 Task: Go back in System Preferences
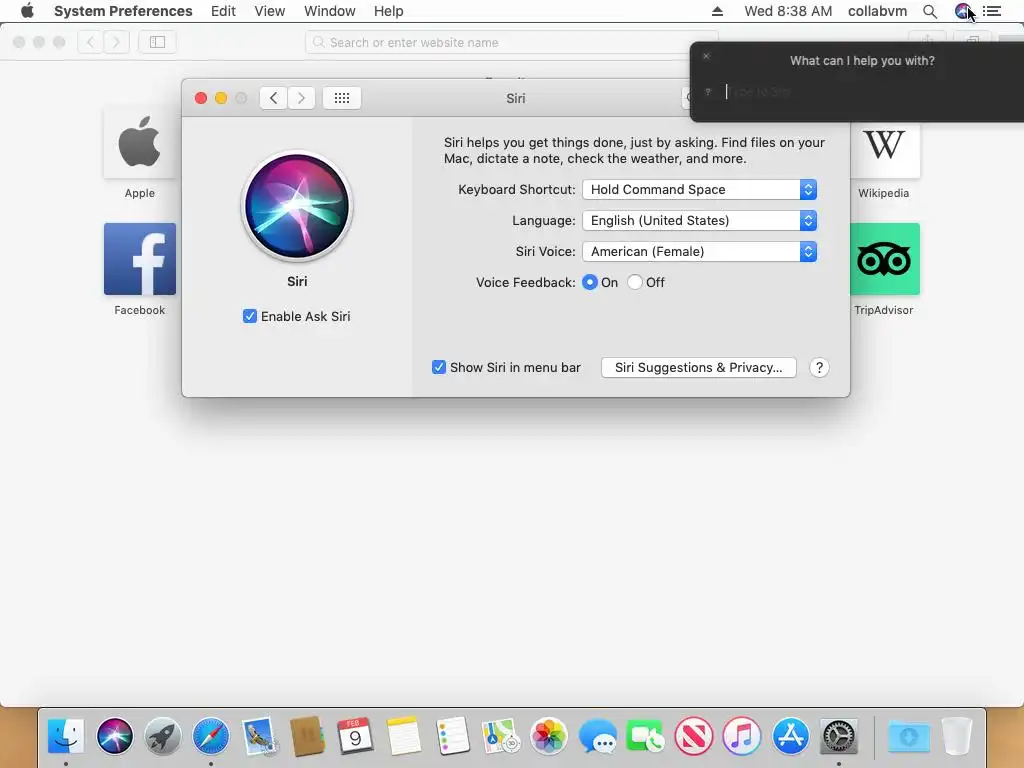(x=274, y=98)
